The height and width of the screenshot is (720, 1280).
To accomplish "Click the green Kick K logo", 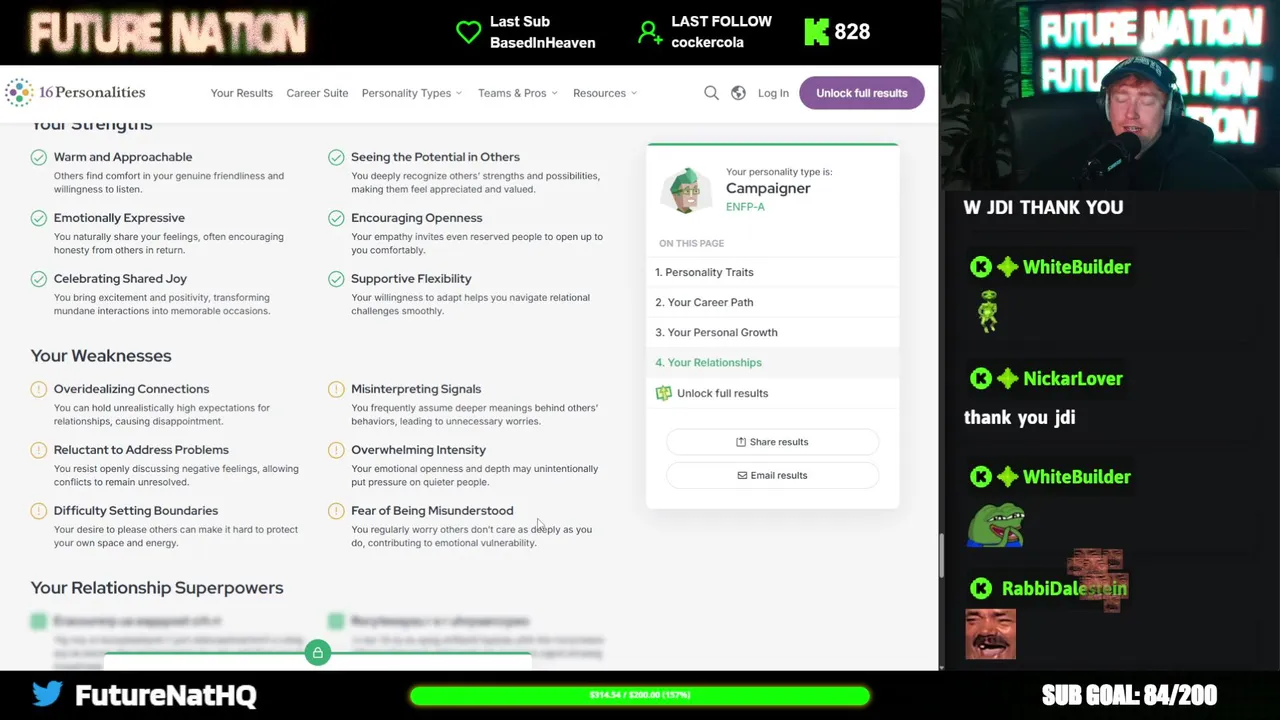I will pos(816,32).
